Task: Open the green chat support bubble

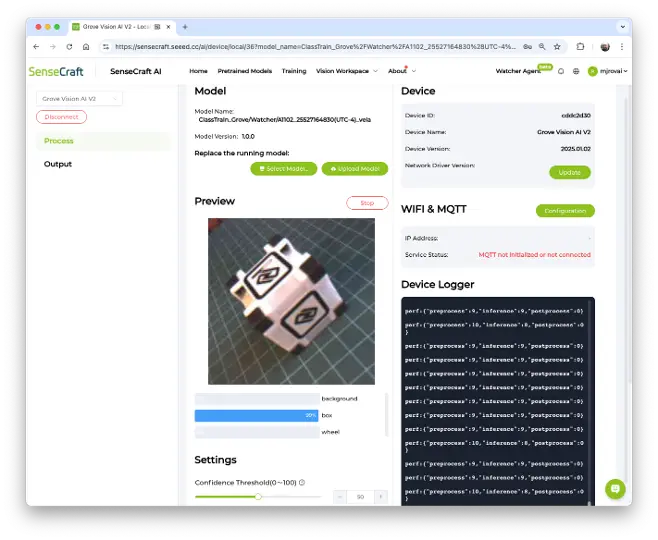Action: [615, 489]
